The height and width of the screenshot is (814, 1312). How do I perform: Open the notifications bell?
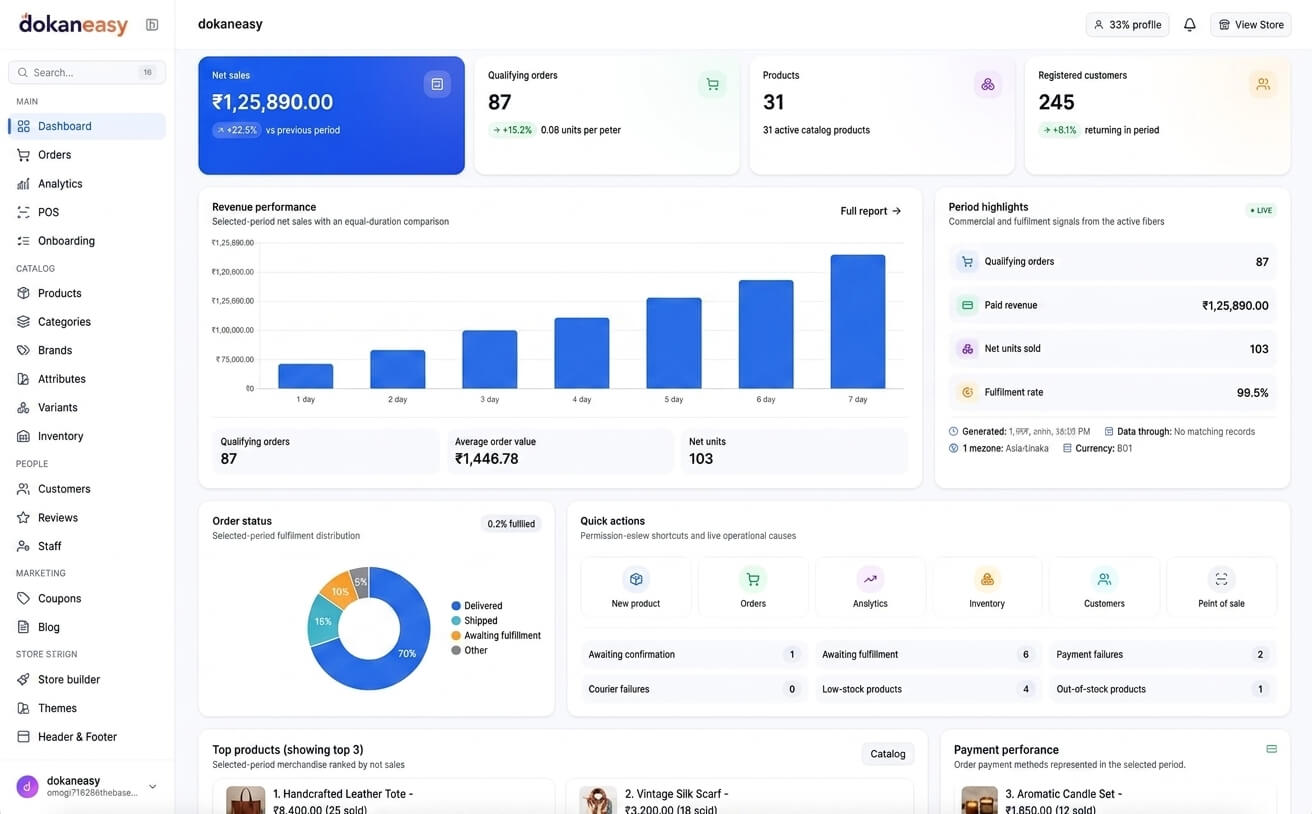click(x=1189, y=24)
